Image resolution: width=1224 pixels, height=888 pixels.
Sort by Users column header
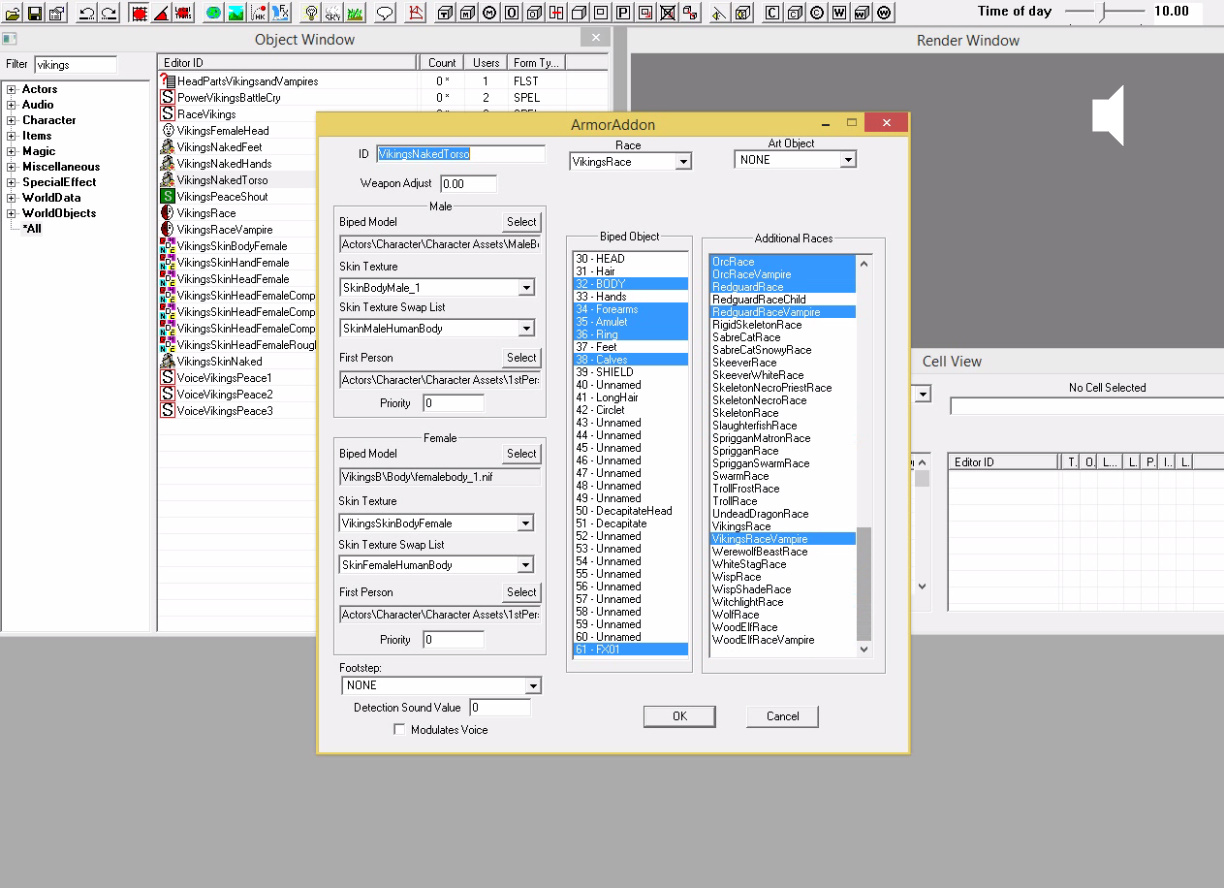486,63
